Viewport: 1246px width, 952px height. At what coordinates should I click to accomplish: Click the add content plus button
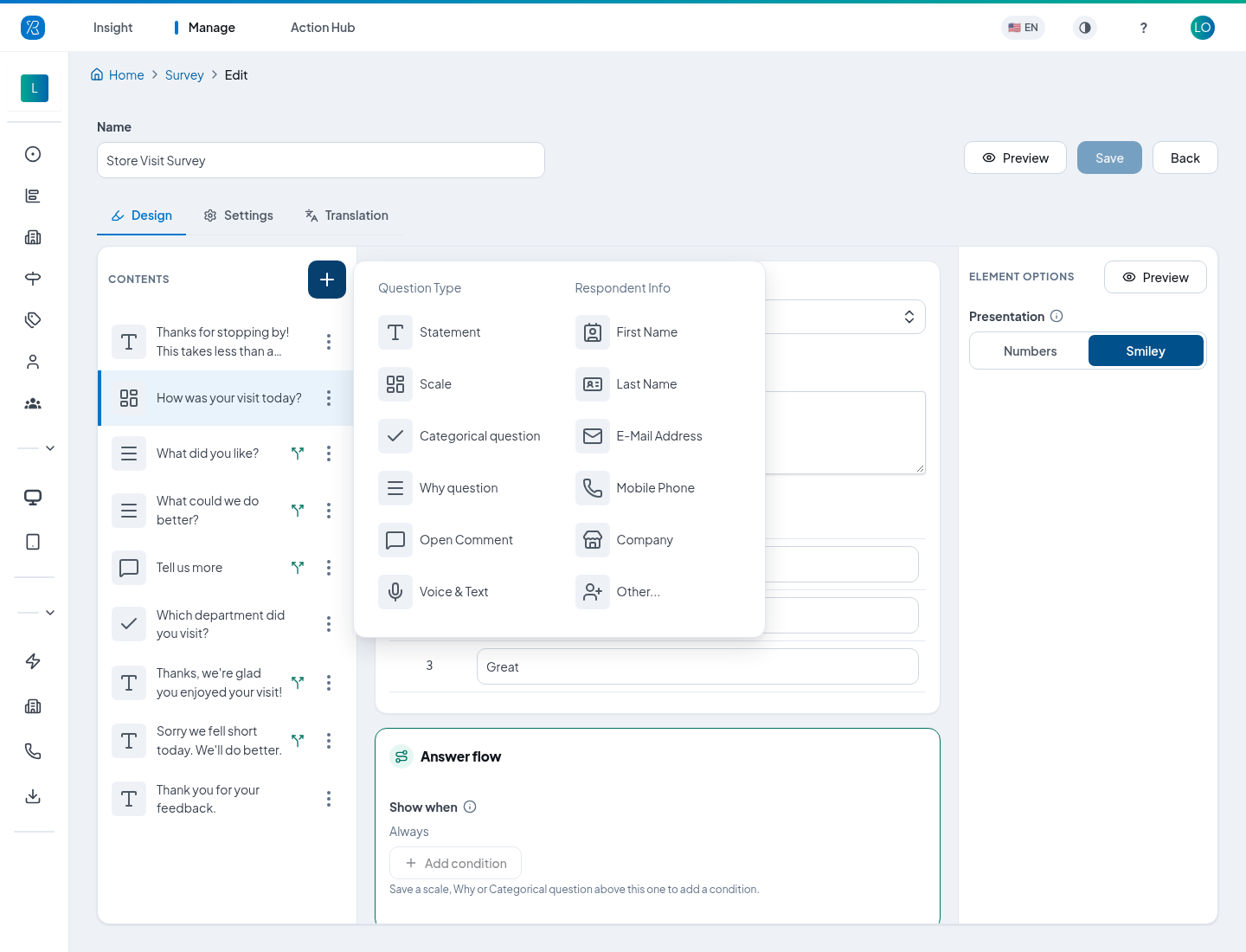(327, 280)
